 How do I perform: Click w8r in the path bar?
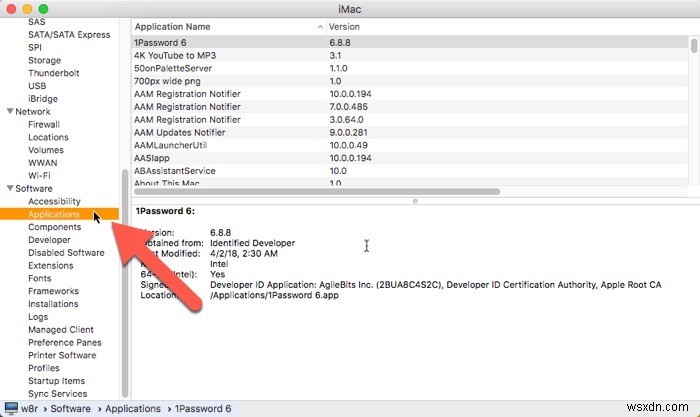[29, 408]
